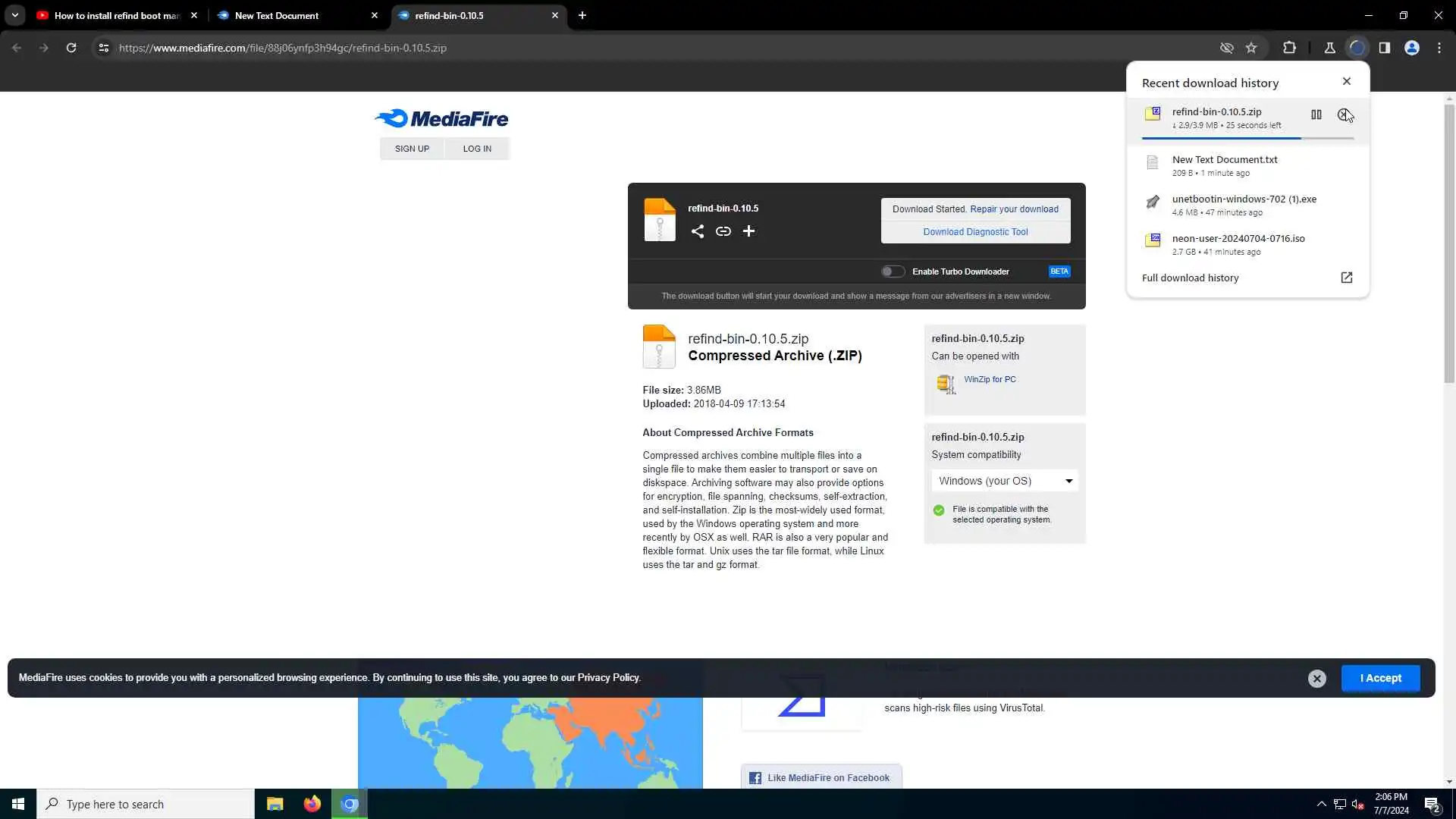Switch to the refind boot manager YouTube tab
Screen dimensions: 1456x819
(x=114, y=15)
